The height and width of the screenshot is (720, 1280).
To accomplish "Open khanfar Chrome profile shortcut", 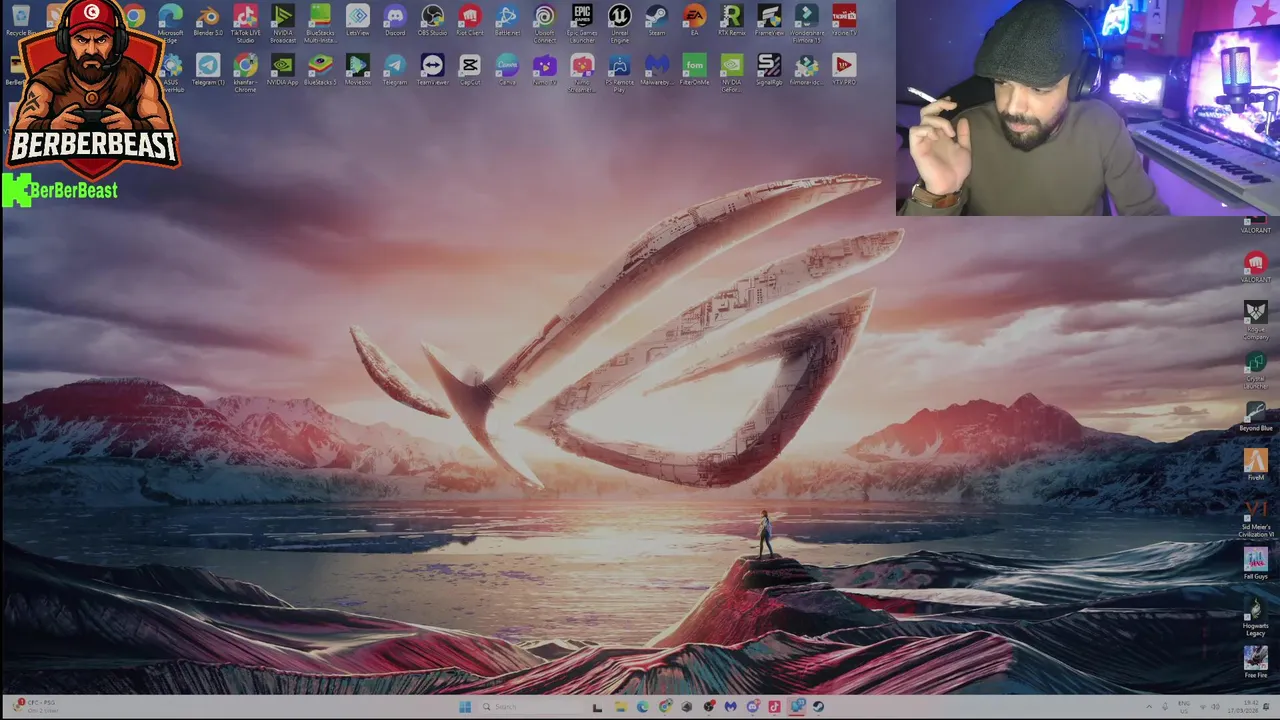I will tap(245, 73).
